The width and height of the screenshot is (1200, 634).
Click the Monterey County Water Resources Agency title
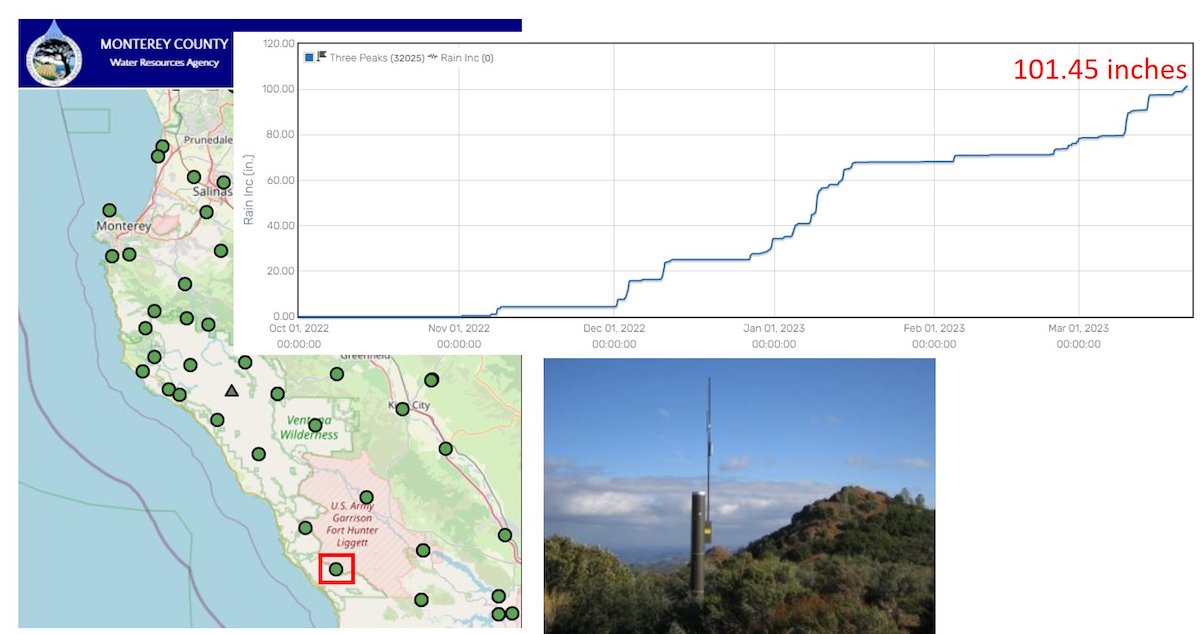pos(164,53)
